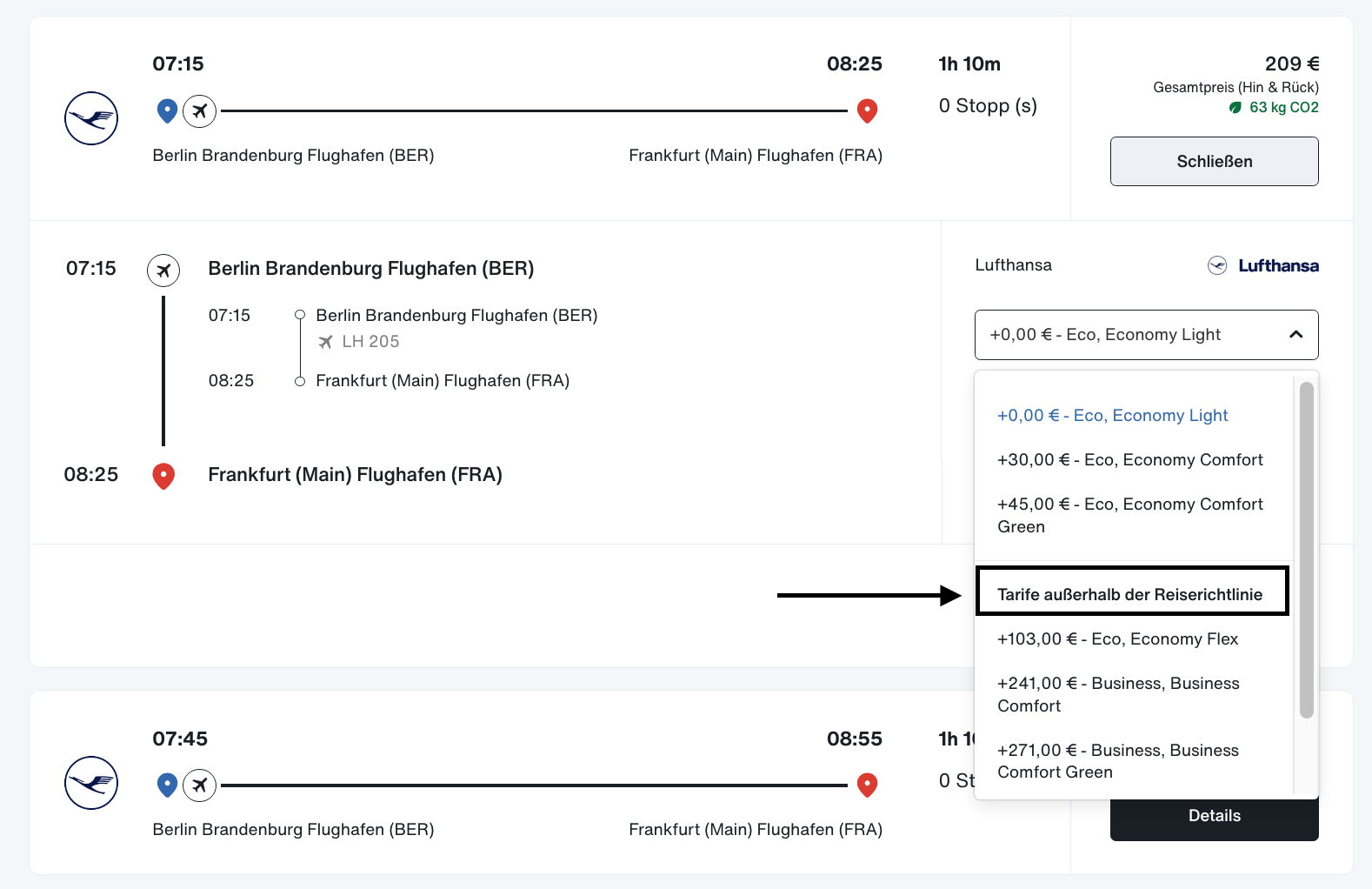
Task: Click green leaf icon near 63 kg CO2
Action: (x=1235, y=108)
